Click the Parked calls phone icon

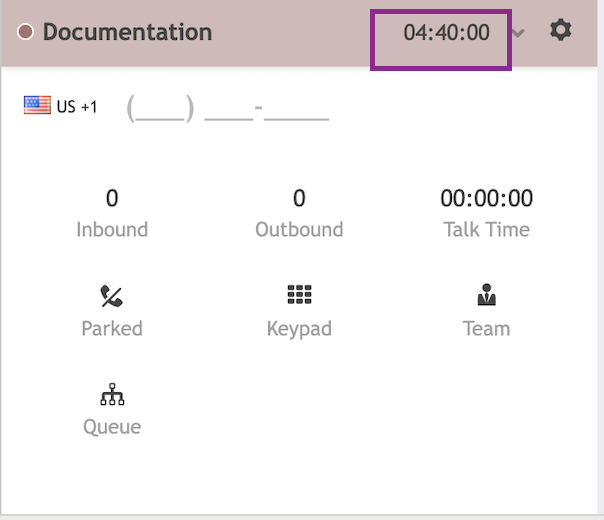tap(112, 295)
